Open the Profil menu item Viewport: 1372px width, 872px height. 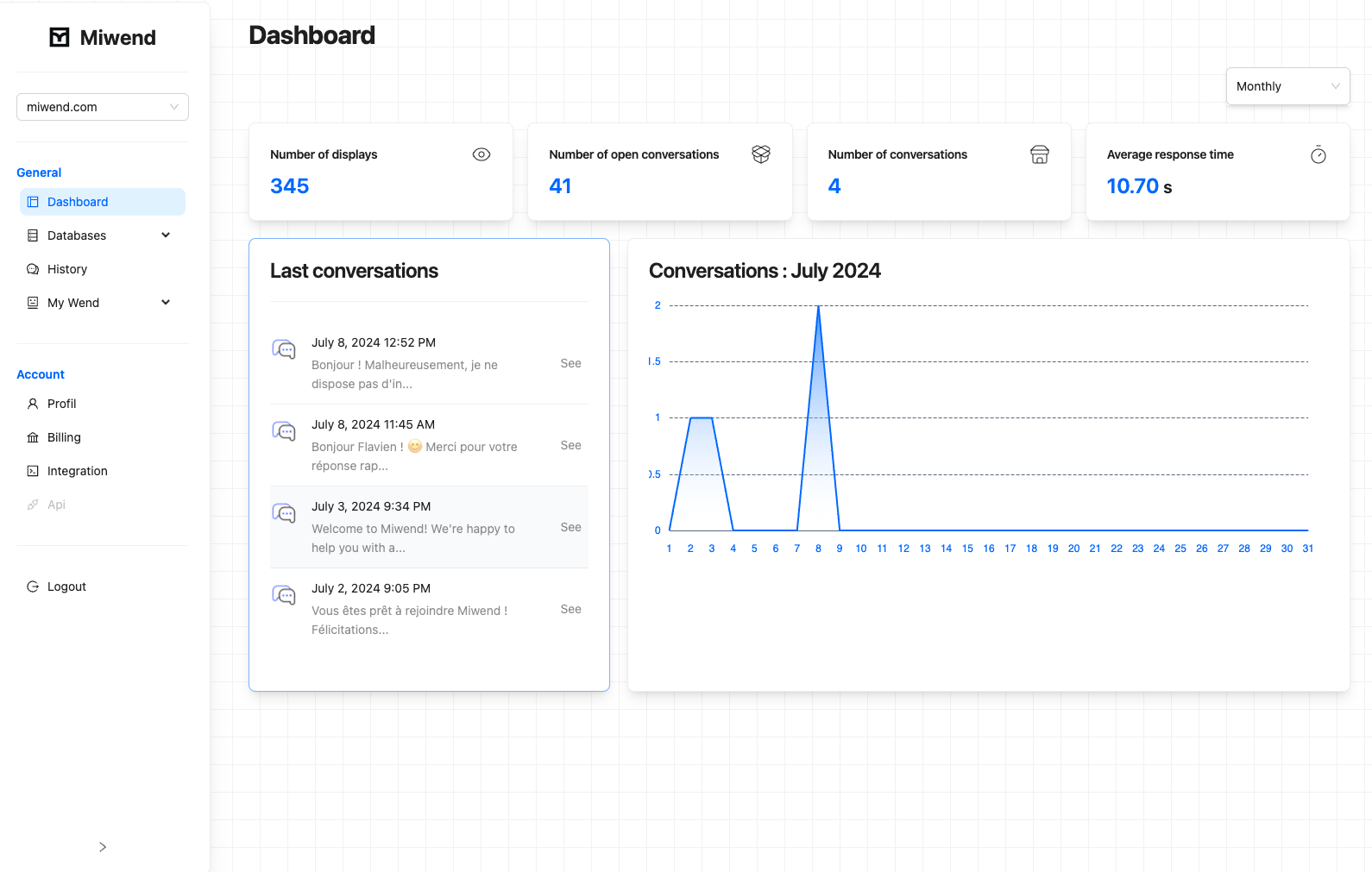(x=103, y=404)
